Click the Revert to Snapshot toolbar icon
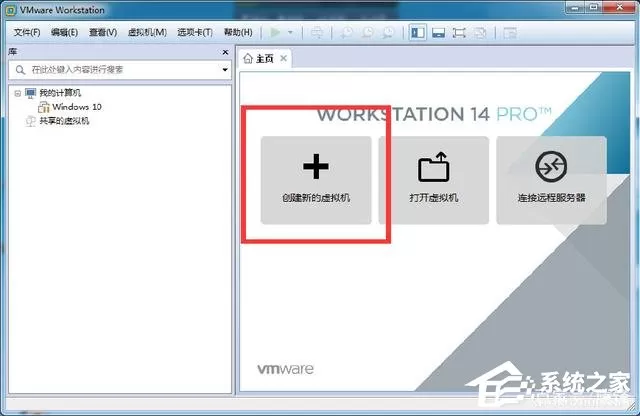Screen dimensions: 640x416 pyautogui.click(x=368, y=33)
